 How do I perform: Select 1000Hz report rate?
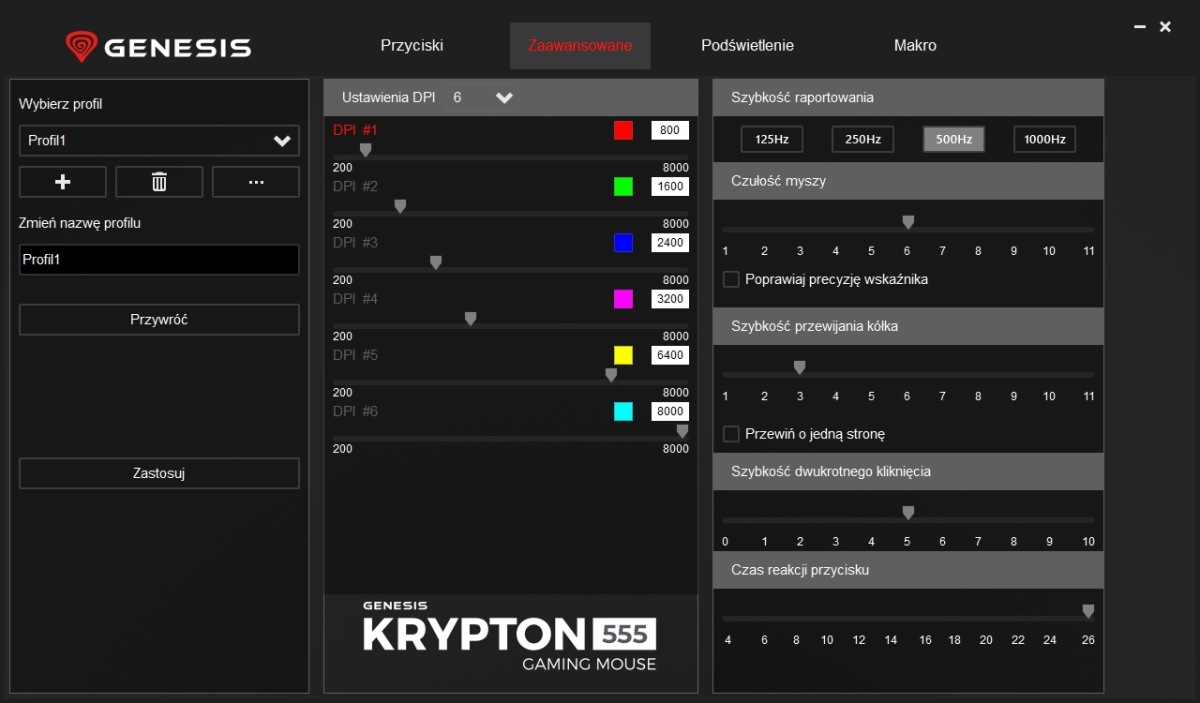pyautogui.click(x=1045, y=139)
